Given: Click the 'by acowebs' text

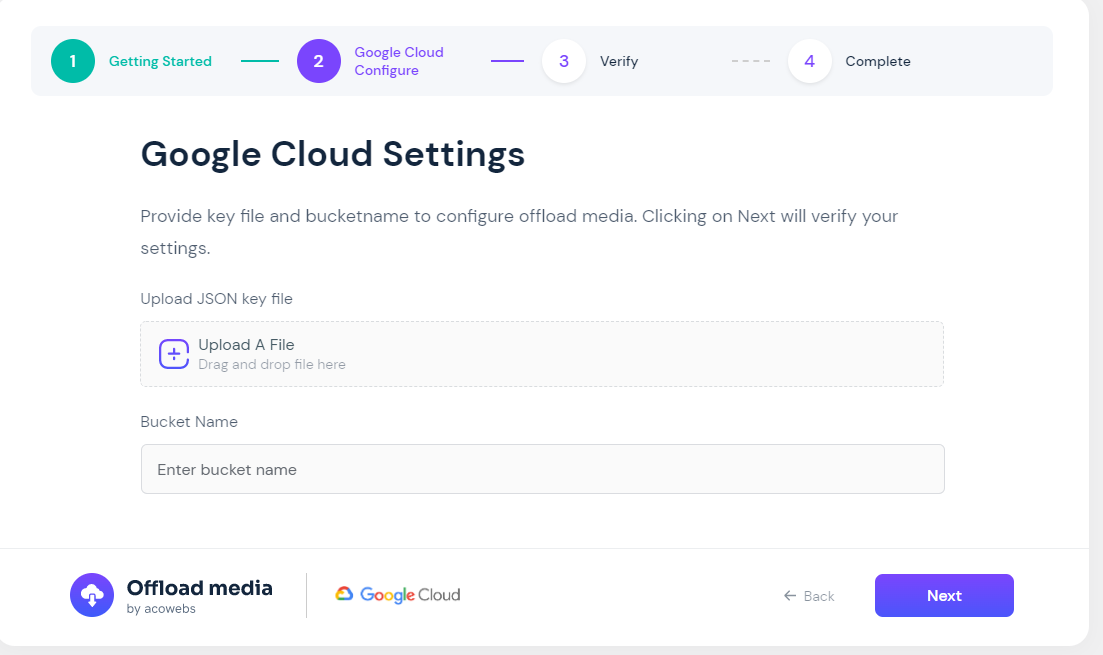Looking at the screenshot, I should tap(161, 609).
